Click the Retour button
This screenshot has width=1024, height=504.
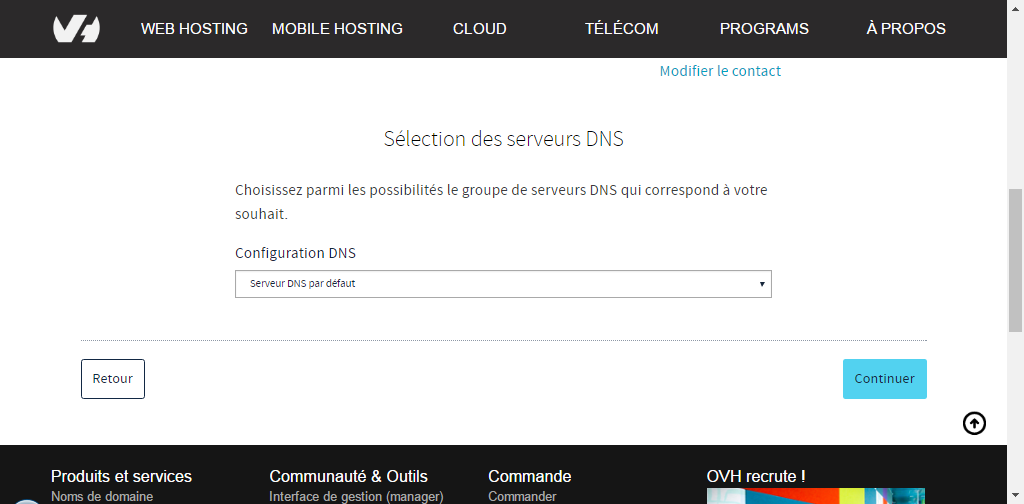coord(113,379)
